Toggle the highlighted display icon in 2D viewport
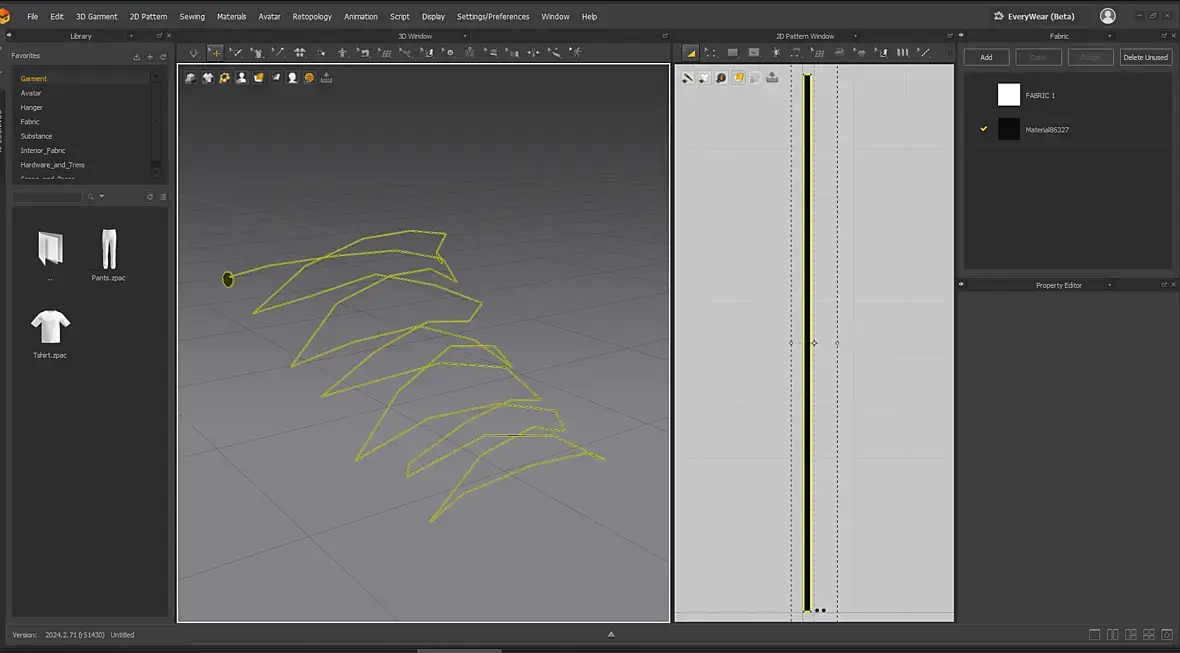 click(x=738, y=78)
